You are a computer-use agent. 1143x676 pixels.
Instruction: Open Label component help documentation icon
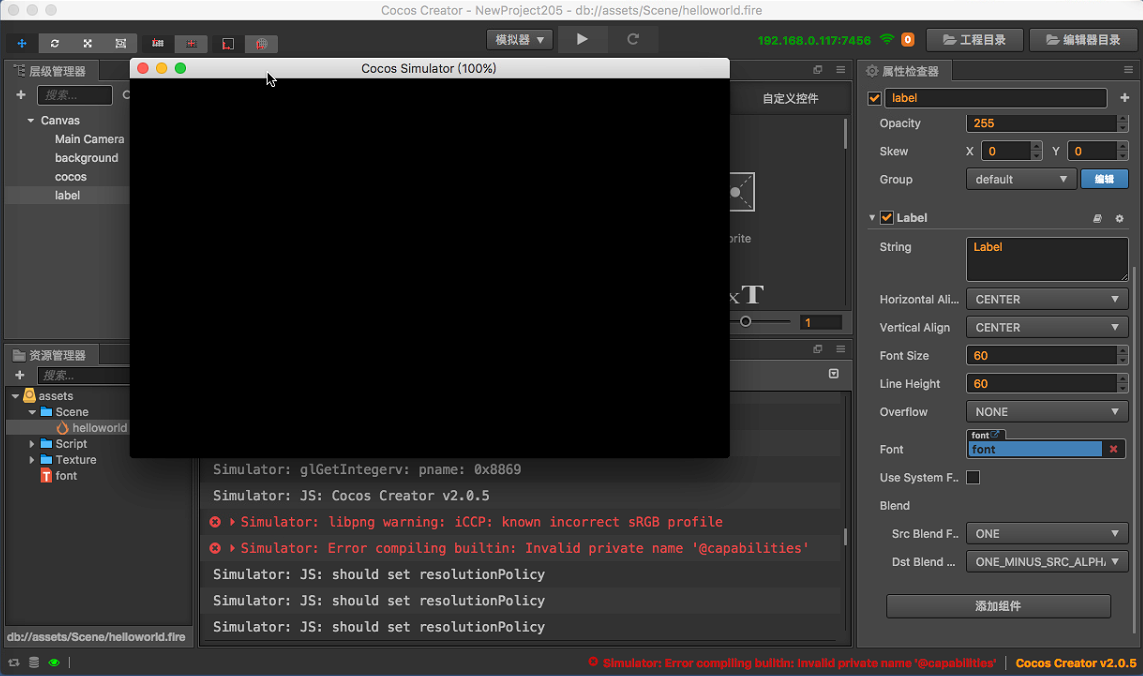tap(1097, 219)
